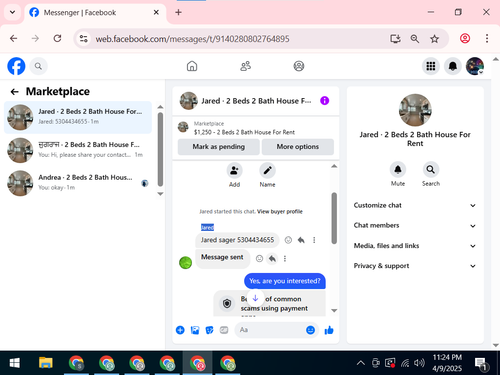This screenshot has width=500, height=375.
Task: Open Jared 2 Beds 2 Bath conversation
Action: [78, 117]
